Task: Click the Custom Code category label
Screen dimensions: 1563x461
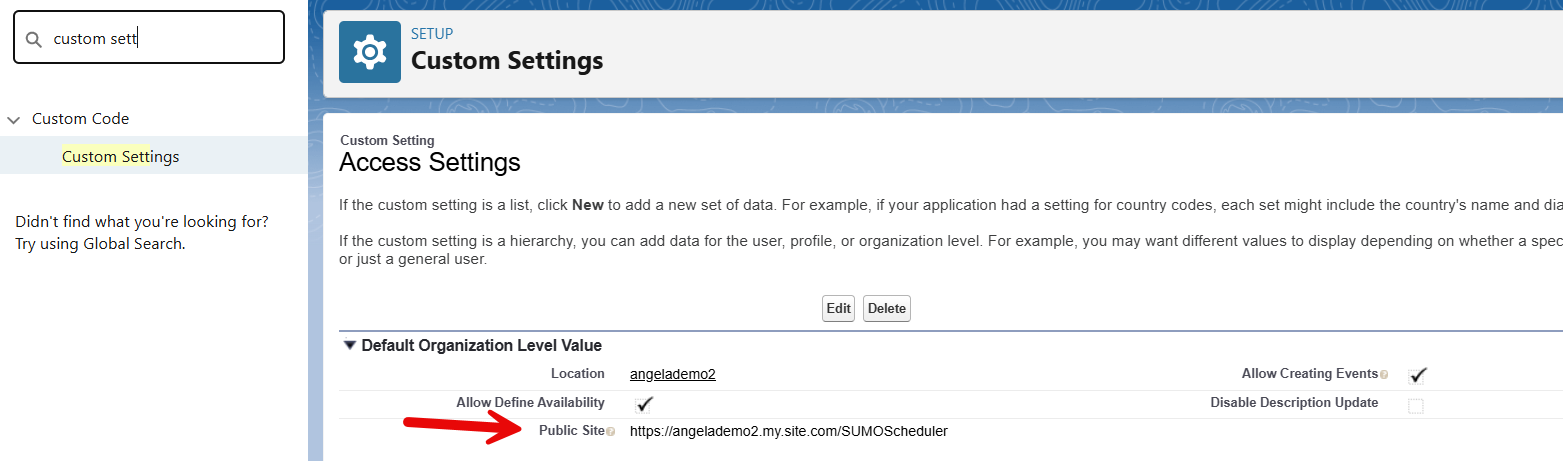Action: (x=80, y=119)
